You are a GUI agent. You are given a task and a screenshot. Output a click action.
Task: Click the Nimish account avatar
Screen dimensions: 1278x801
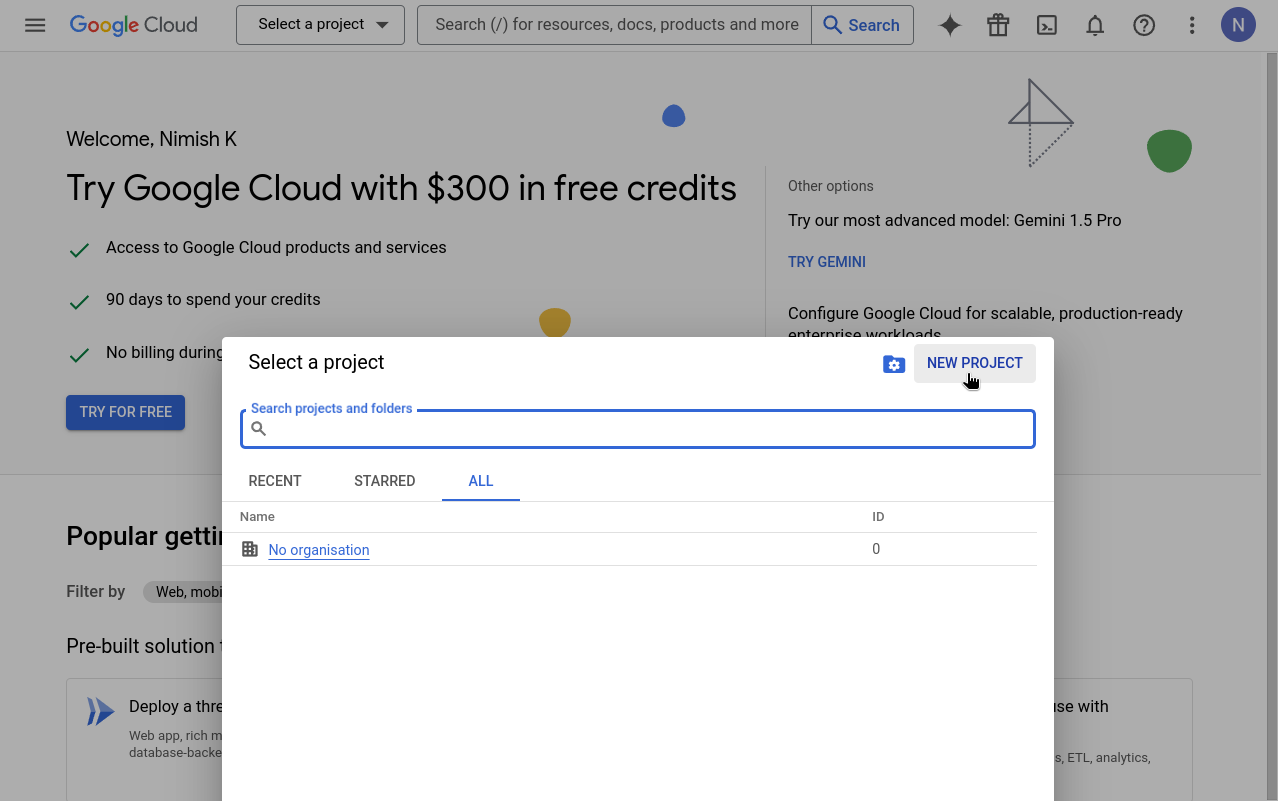click(1237, 24)
